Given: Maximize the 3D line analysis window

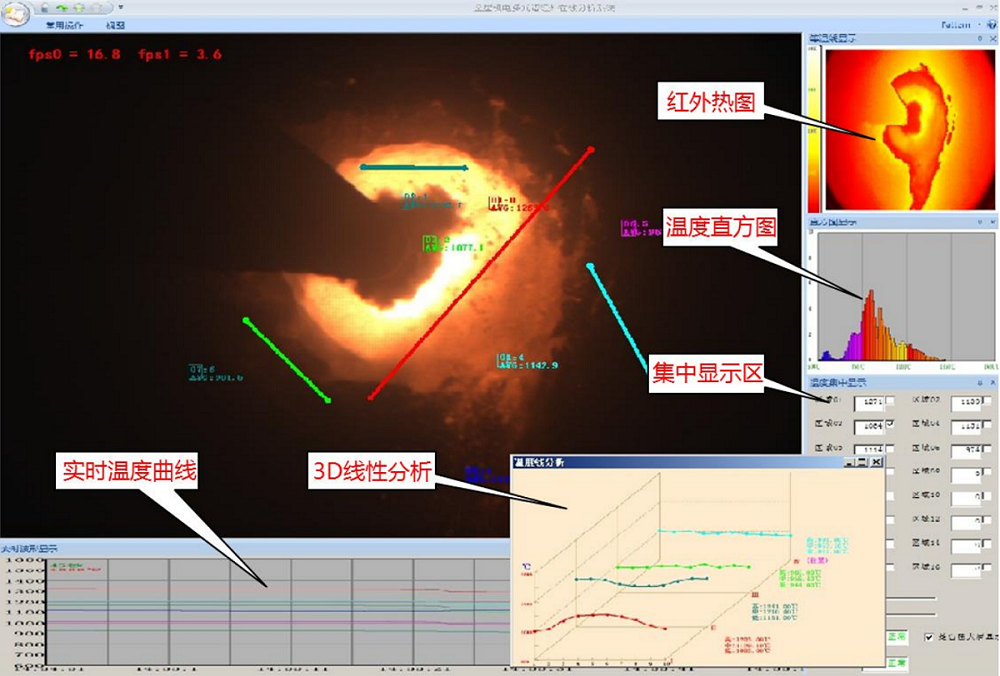Looking at the screenshot, I should 863,463.
